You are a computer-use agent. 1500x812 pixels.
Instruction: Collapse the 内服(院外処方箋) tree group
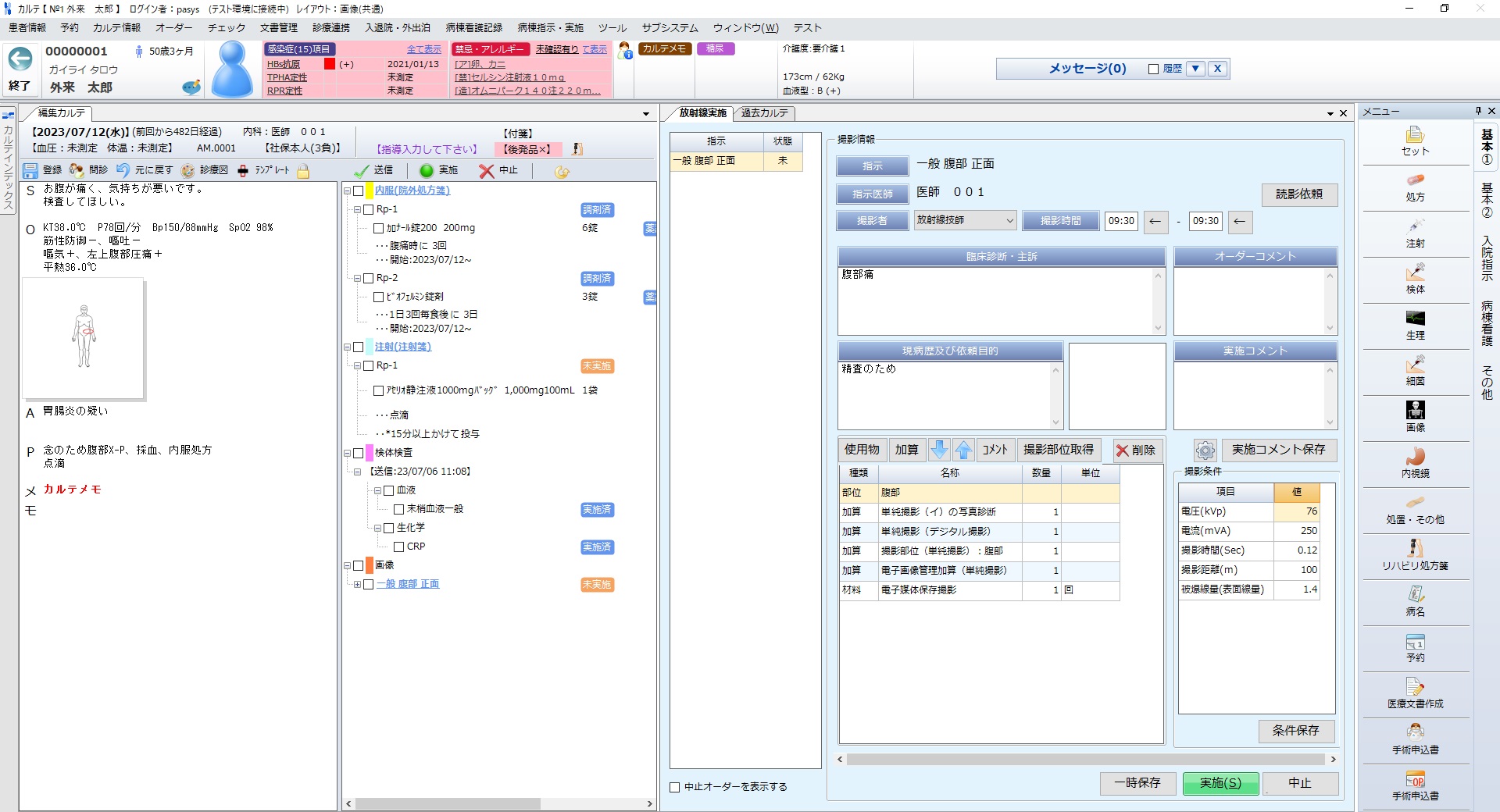click(347, 191)
